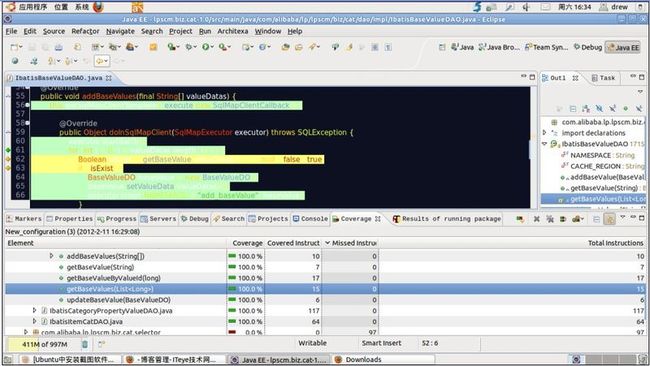The width and height of the screenshot is (650, 366).
Task: Toggle Show Whitespace Characters toolbar icon
Action: 388,47
